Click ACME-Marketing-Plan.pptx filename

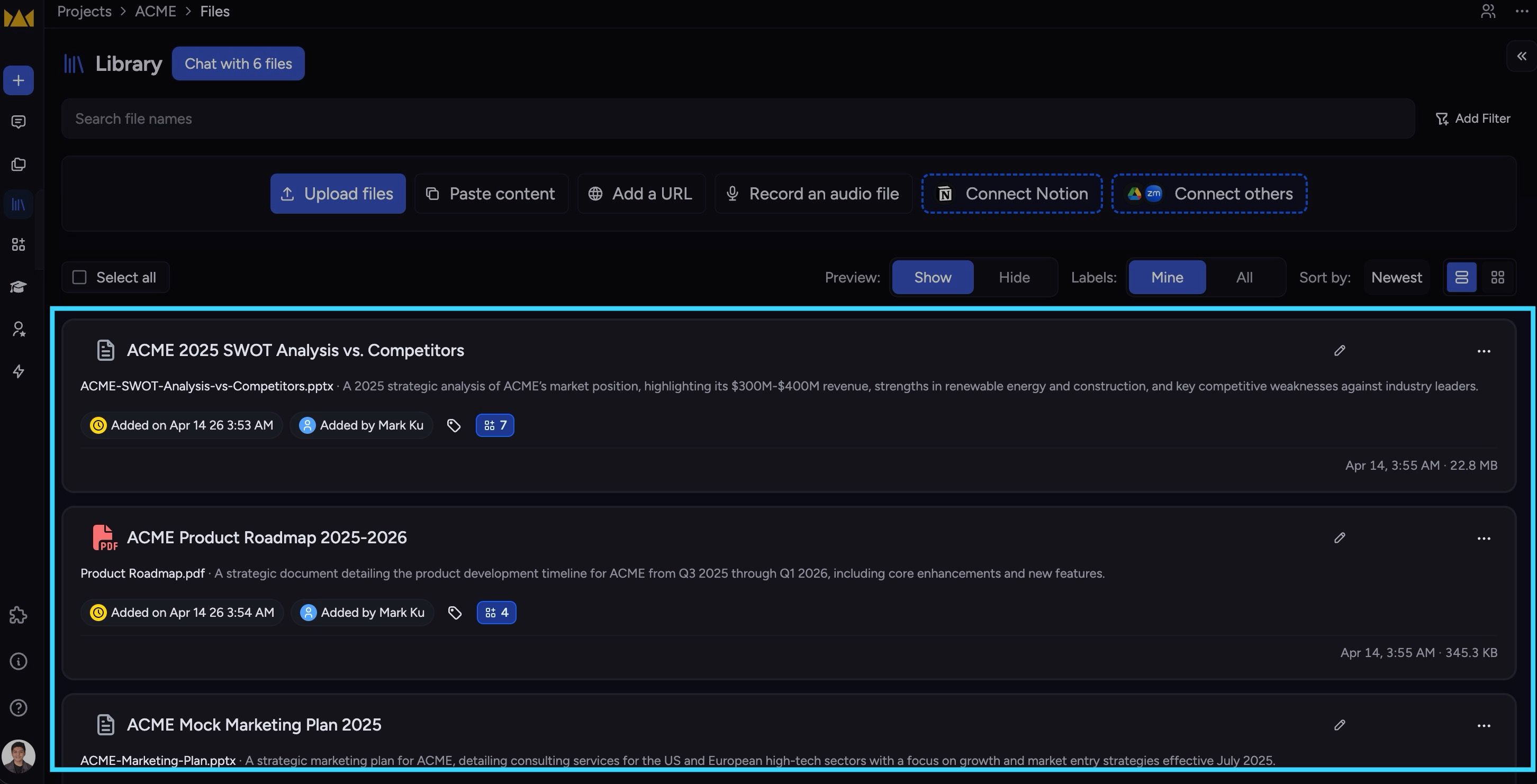click(158, 761)
